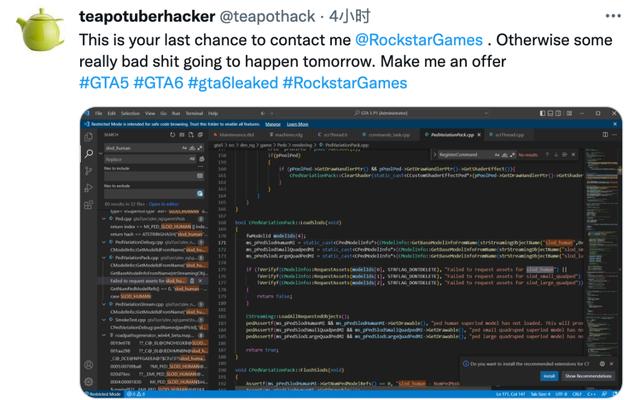
Task: Click errors and warnings count in status bar
Action: (136, 394)
